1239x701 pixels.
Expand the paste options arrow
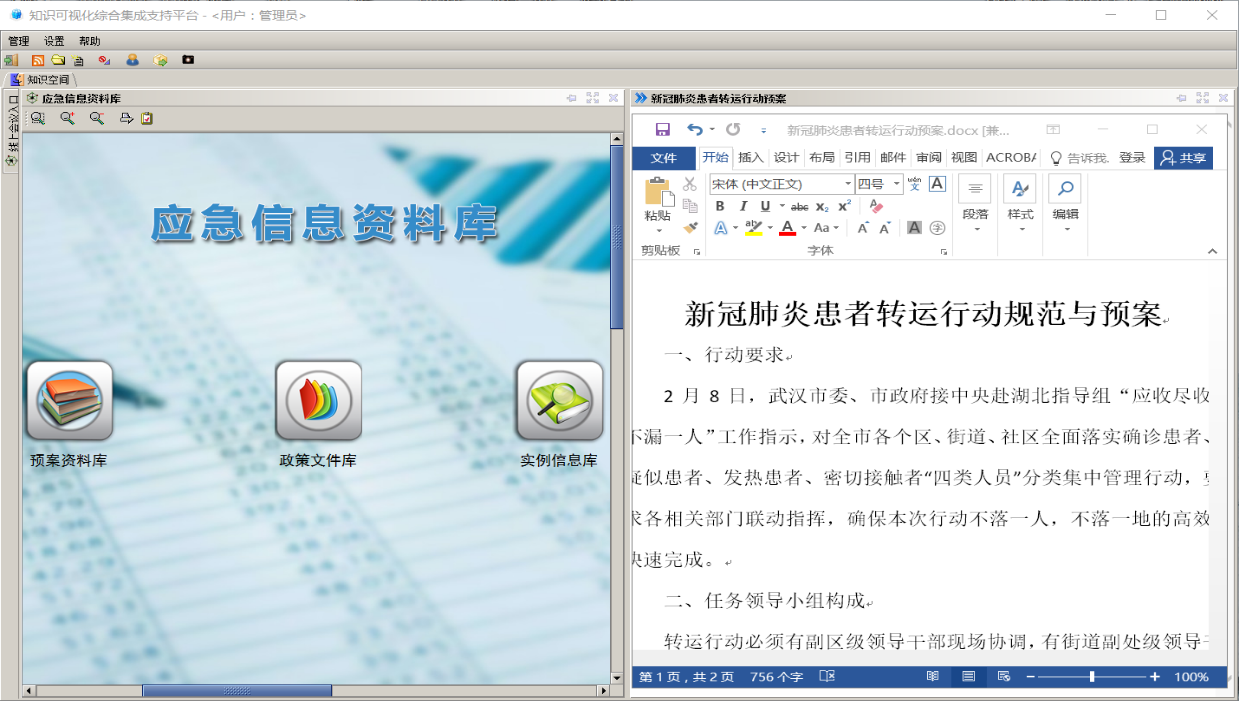tap(657, 229)
